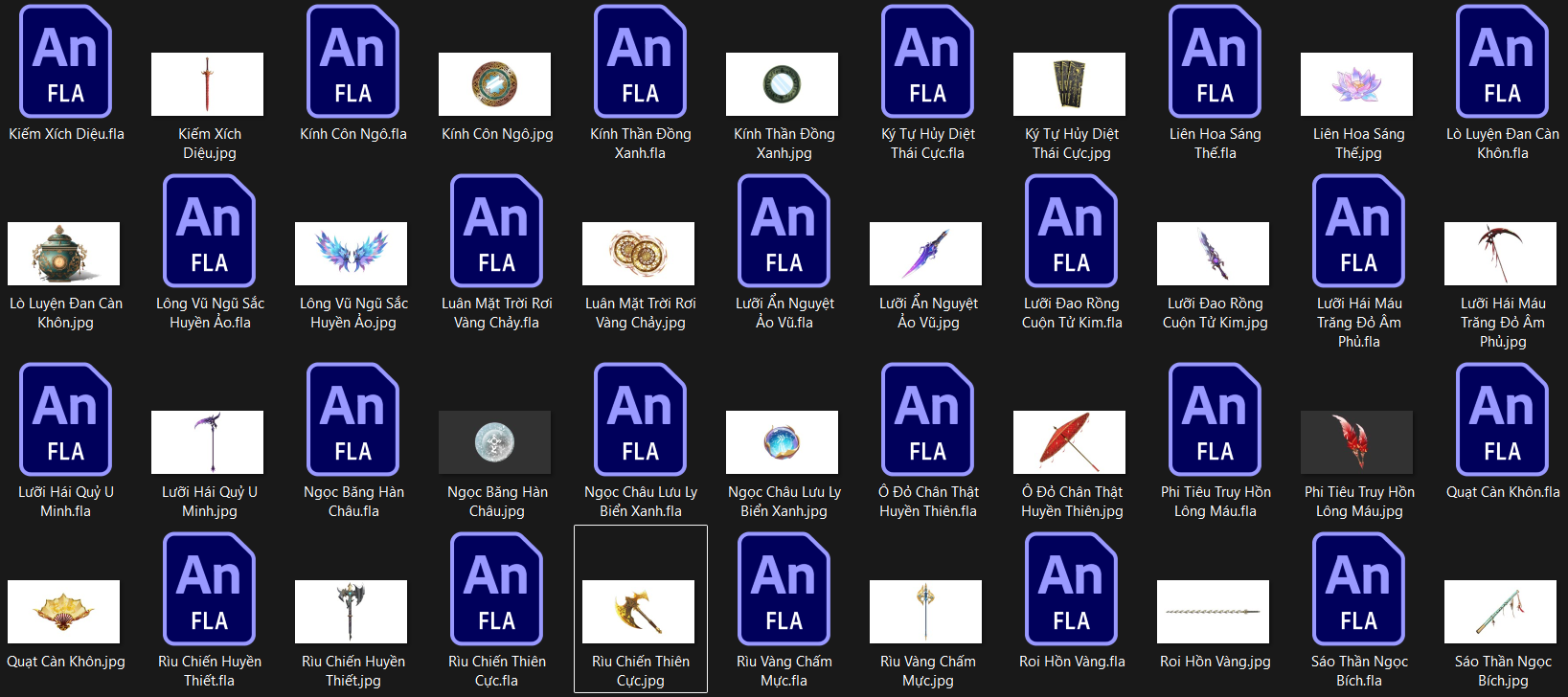Select the lotus Liên Hoa Sáng Thế.jpg thumbnail
This screenshot has height=697, width=1568.
point(1356,84)
